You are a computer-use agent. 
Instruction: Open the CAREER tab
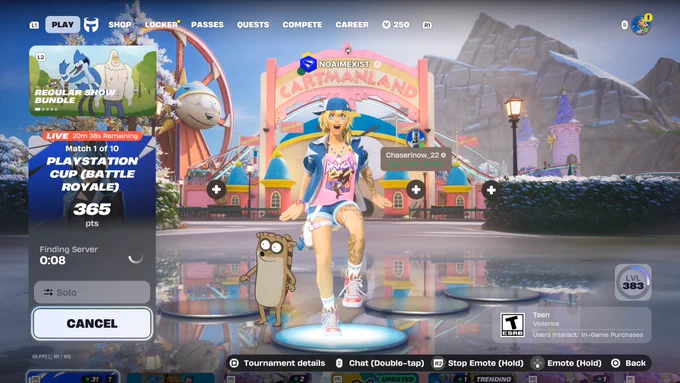pos(352,25)
